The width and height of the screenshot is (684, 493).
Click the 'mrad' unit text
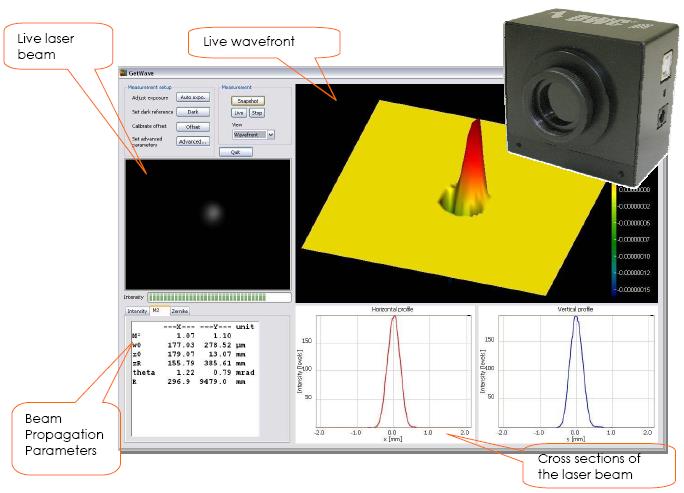[245, 373]
